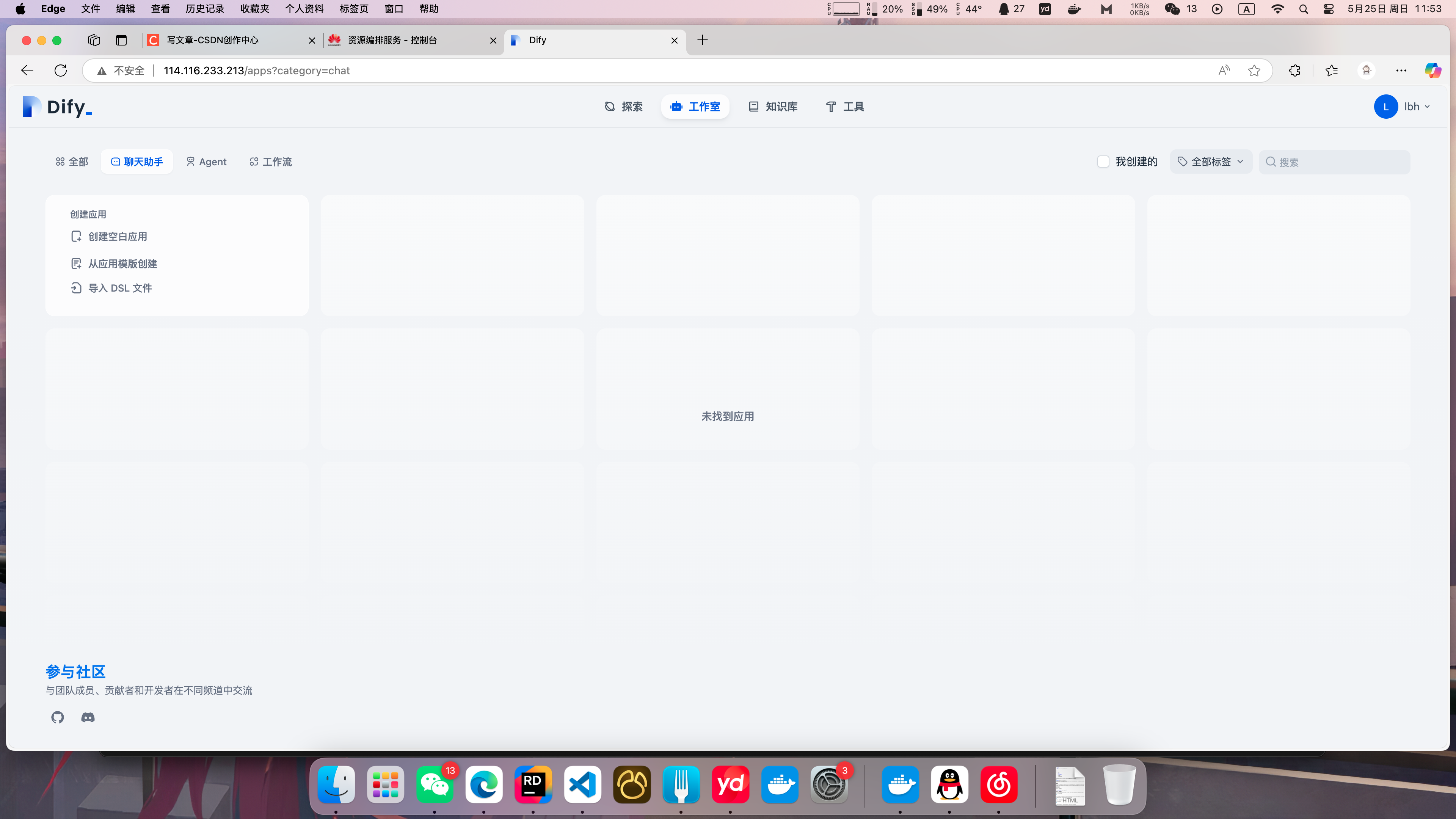This screenshot has width=1456, height=819.
Task: Go back in browser
Action: pos(27,71)
